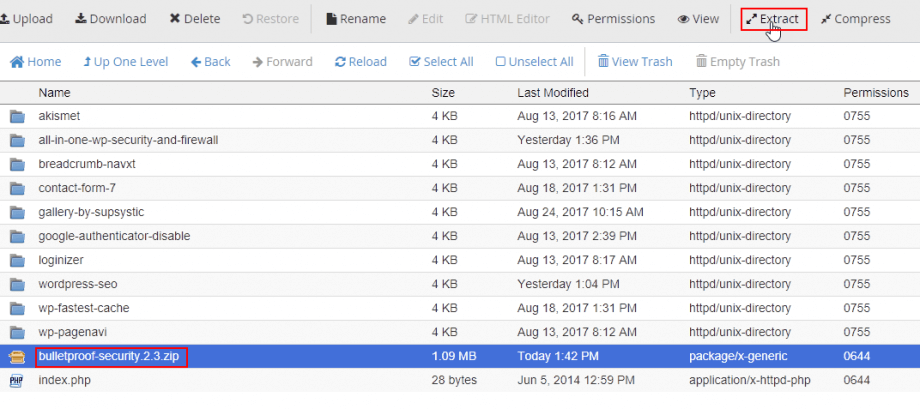Viewport: 920px width, 409px height.
Task: Click the Compress button
Action: [855, 19]
